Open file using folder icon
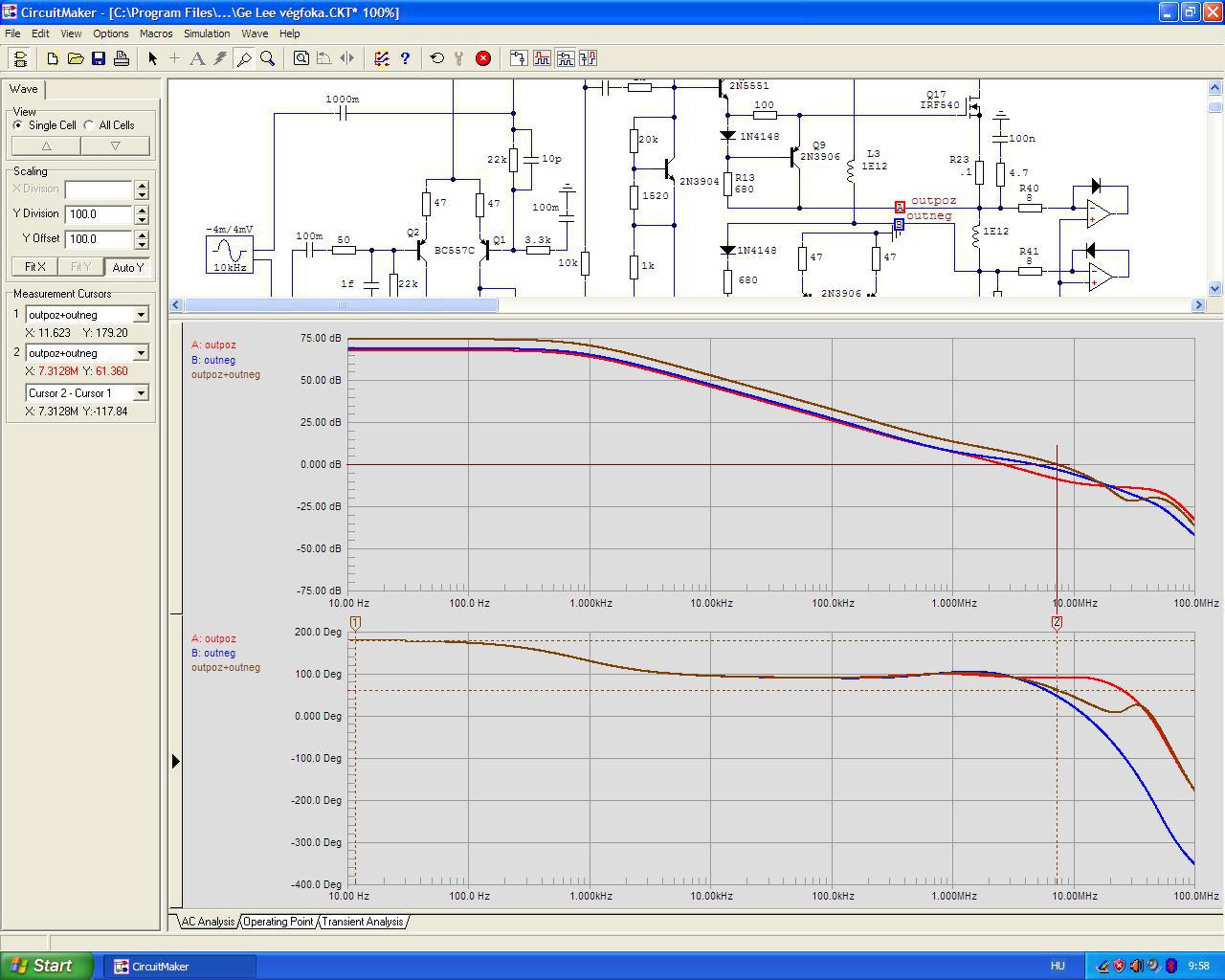Viewport: 1225px width, 980px height. tap(76, 58)
